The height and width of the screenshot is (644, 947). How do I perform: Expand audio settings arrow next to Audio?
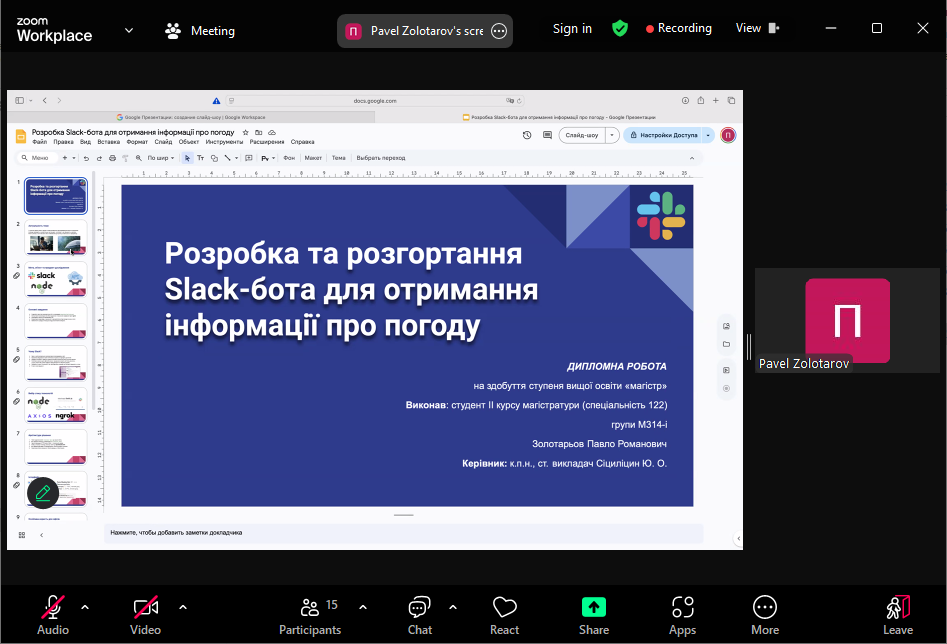point(85,606)
